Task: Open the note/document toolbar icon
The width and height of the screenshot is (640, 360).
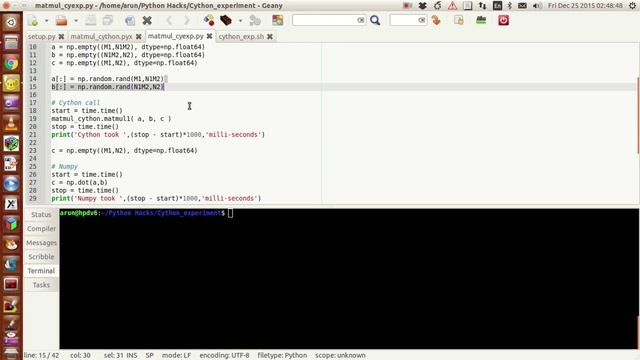Action: 459,20
